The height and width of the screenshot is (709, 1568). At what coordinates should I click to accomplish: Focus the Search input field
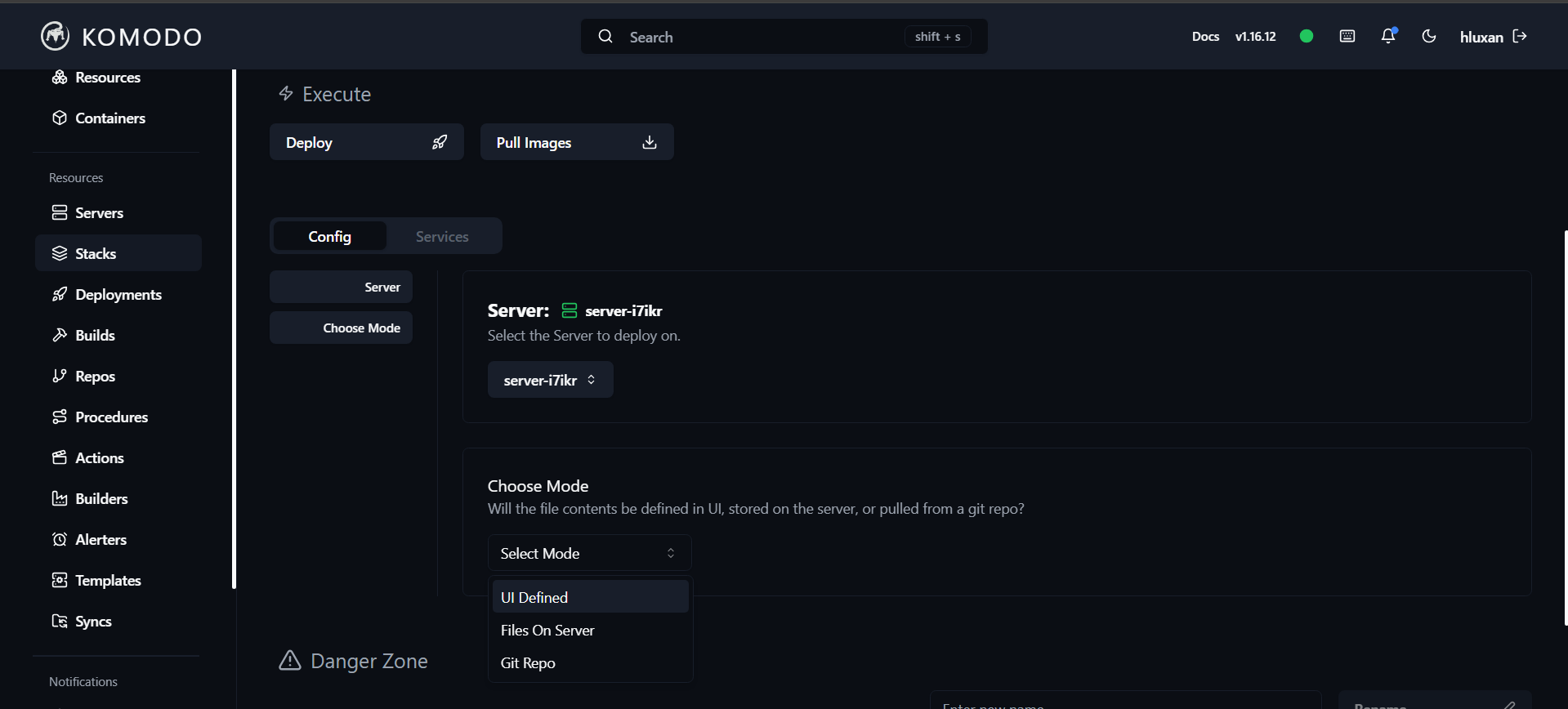coord(760,37)
